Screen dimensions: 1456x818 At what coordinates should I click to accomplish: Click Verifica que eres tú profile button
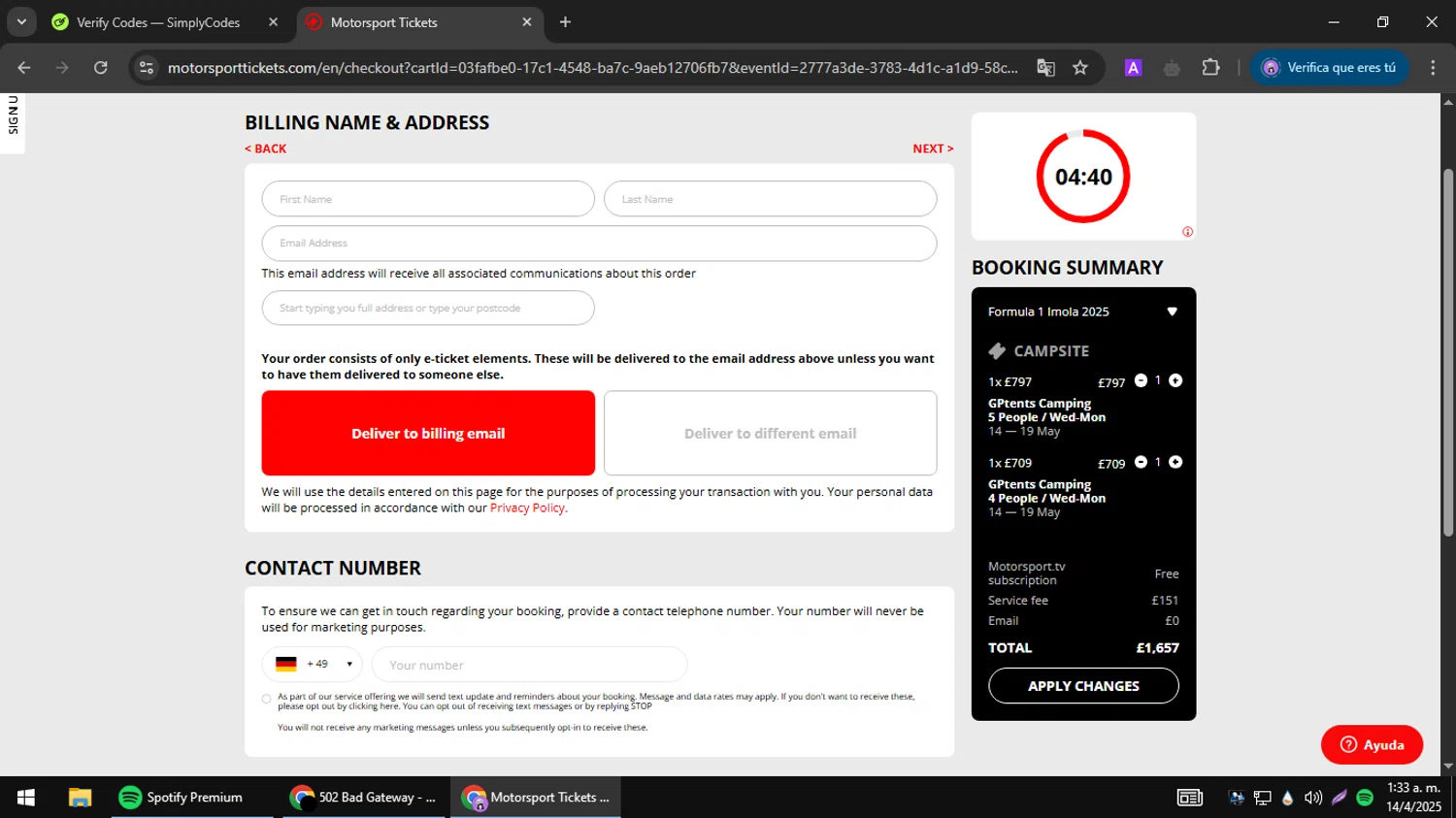coord(1329,68)
